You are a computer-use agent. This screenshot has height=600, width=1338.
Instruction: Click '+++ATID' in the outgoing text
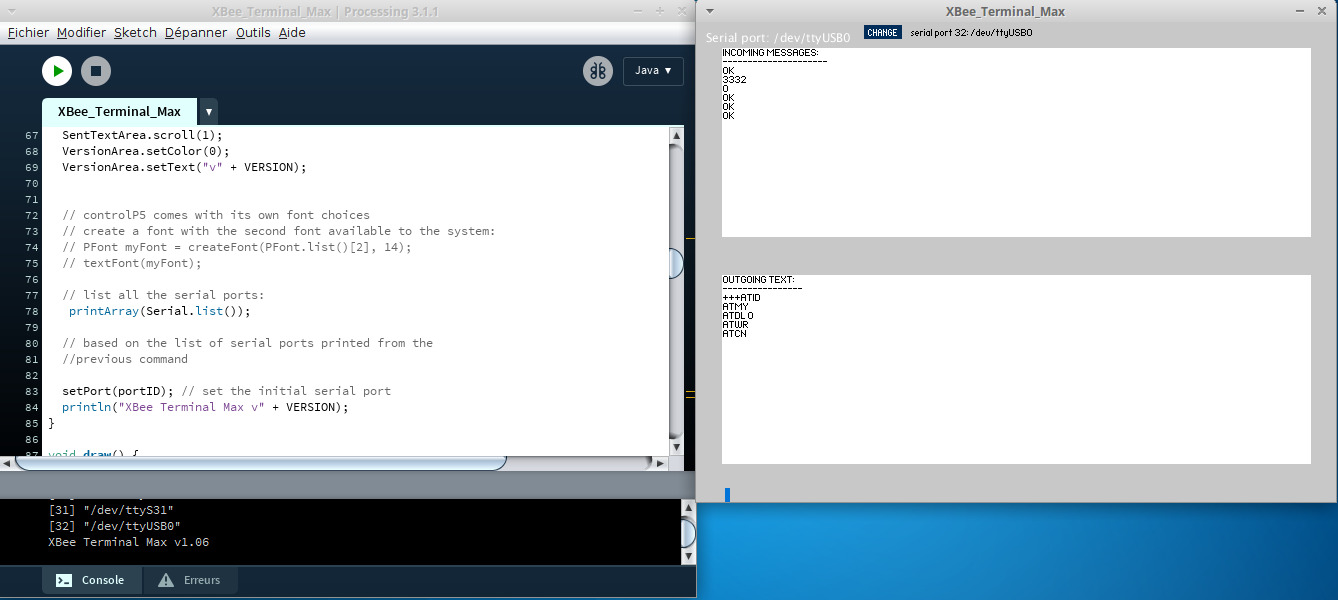tap(741, 298)
